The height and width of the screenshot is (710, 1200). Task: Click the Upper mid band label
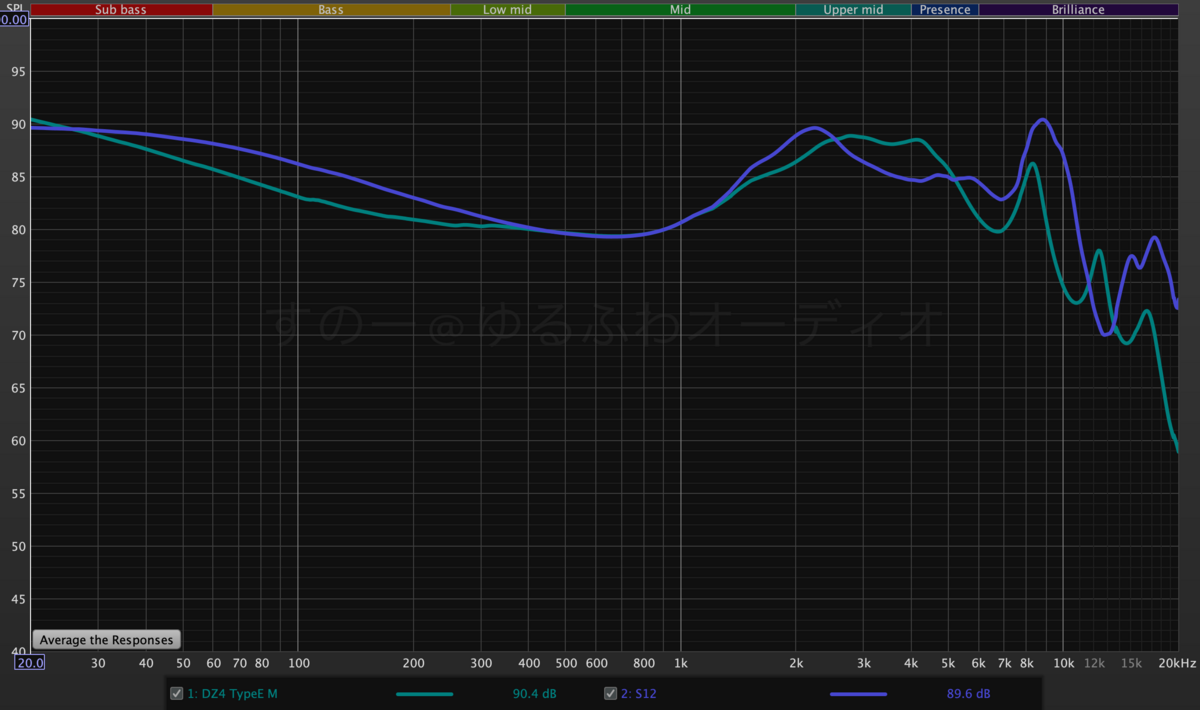click(x=853, y=10)
